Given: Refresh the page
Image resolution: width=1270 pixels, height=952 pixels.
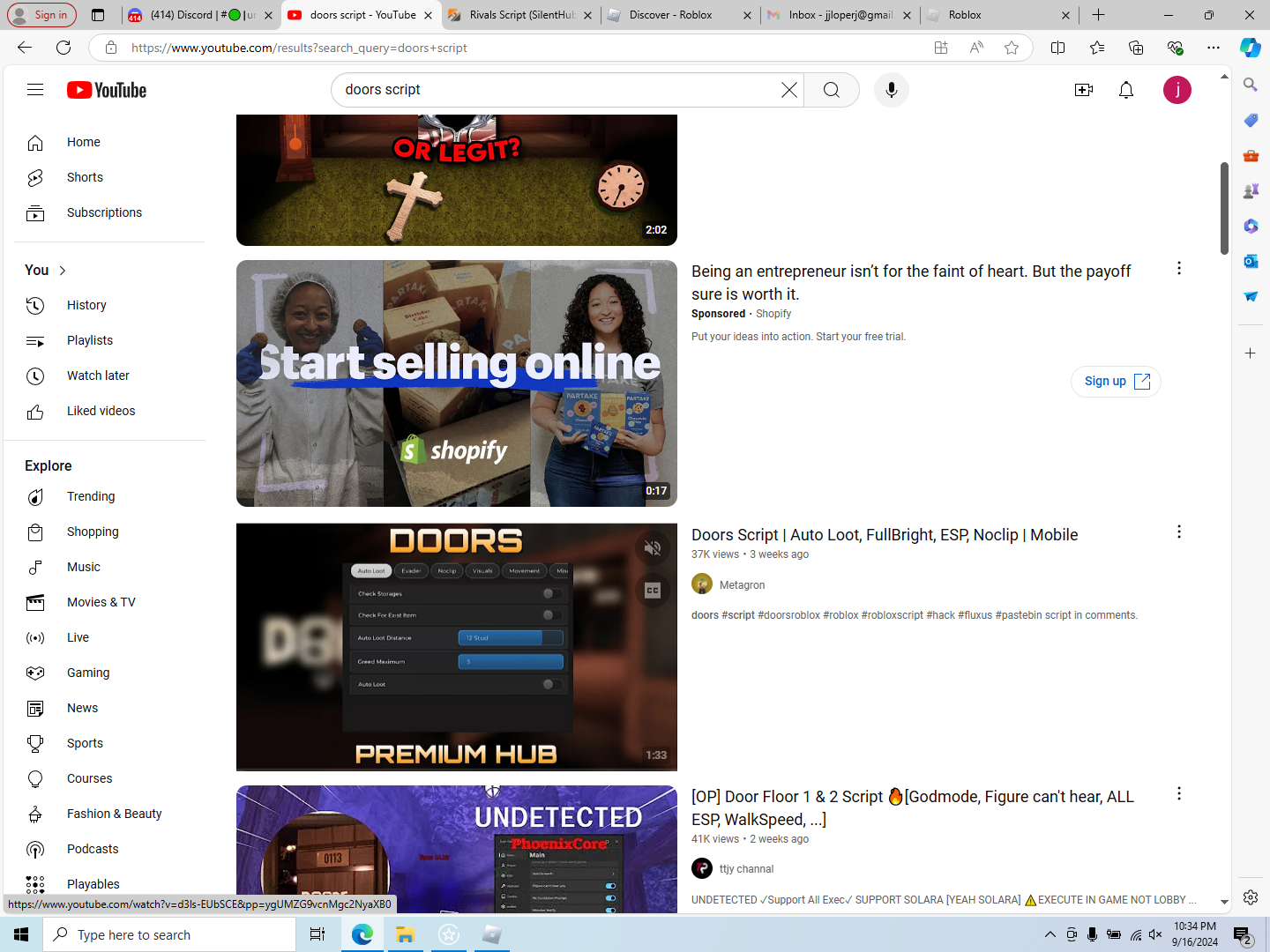Looking at the screenshot, I should point(63,48).
